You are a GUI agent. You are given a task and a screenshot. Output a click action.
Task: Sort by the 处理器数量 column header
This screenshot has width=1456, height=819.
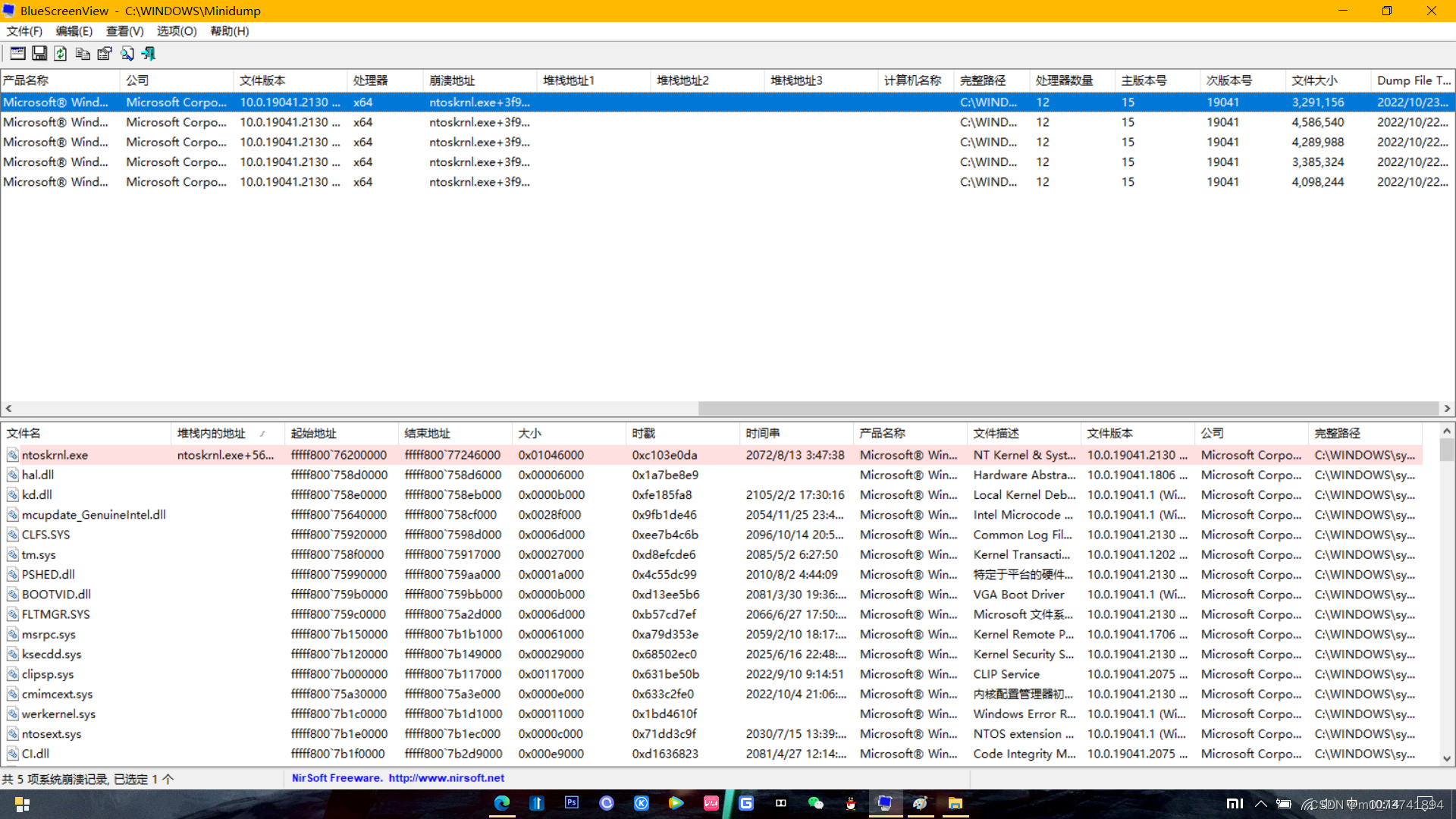click(1072, 80)
